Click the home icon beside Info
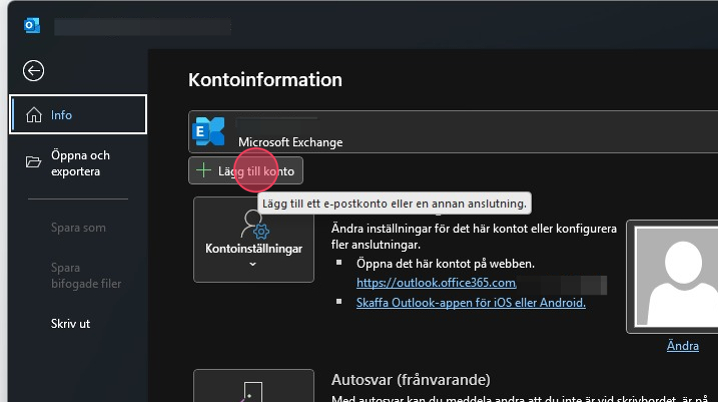Image resolution: width=718 pixels, height=402 pixels. click(33, 114)
